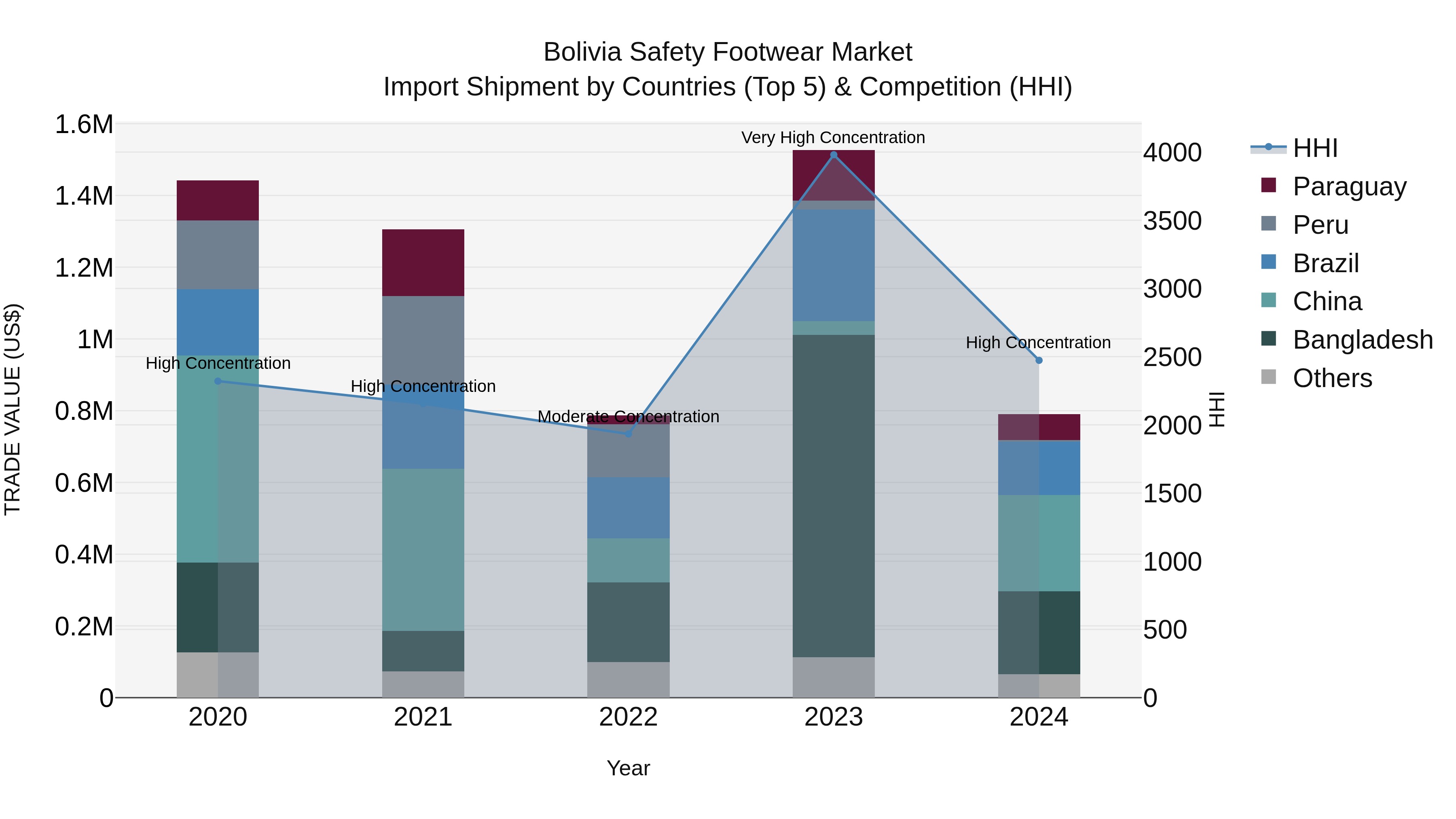The width and height of the screenshot is (1456, 819).
Task: Select the 2022 HHI data point
Action: (628, 434)
